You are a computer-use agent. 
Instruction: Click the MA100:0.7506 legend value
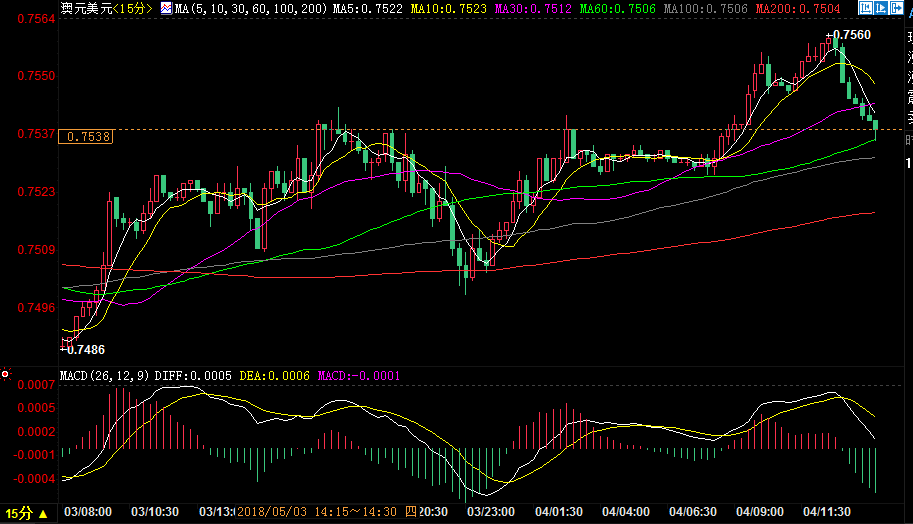706,9
